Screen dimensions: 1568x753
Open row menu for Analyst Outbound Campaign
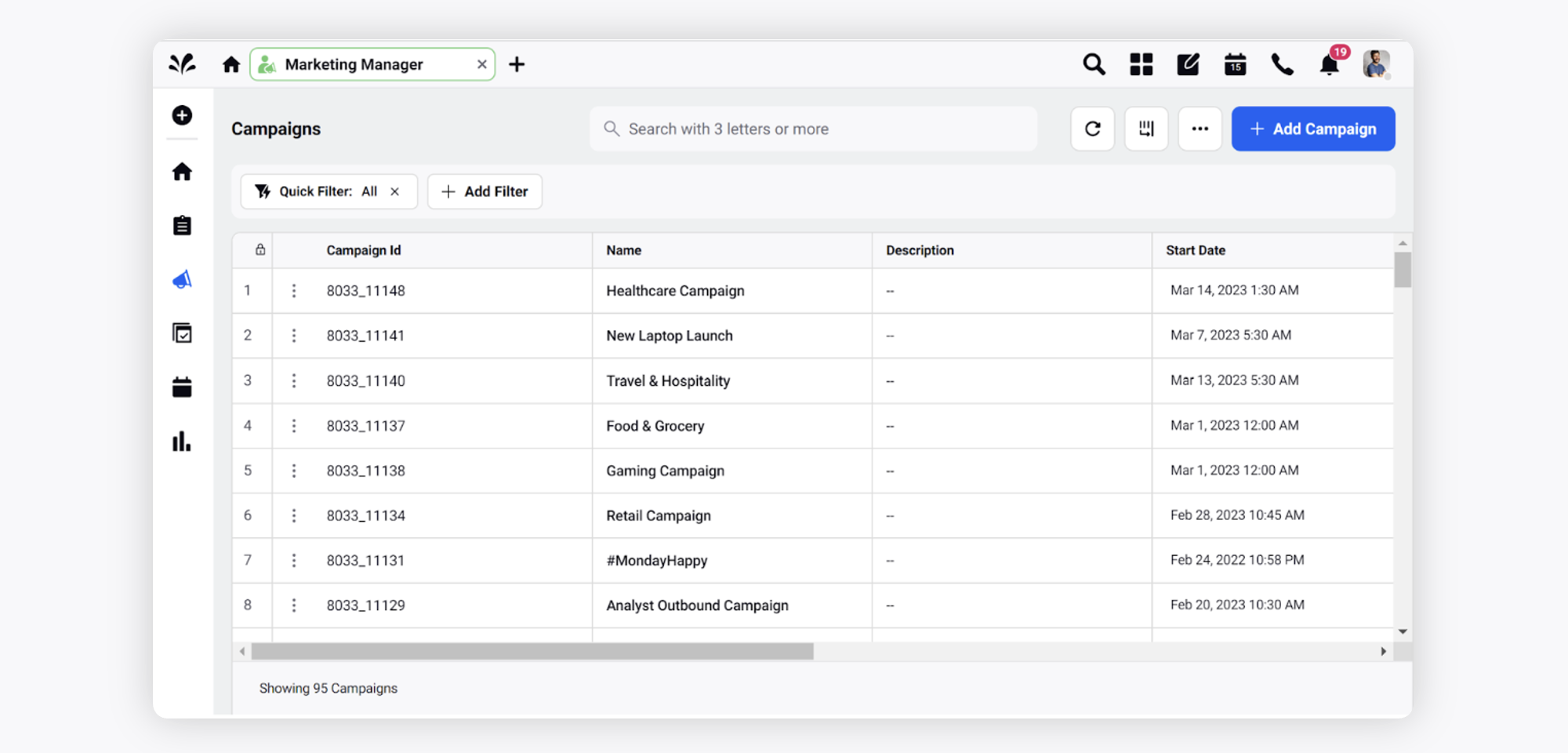tap(294, 606)
